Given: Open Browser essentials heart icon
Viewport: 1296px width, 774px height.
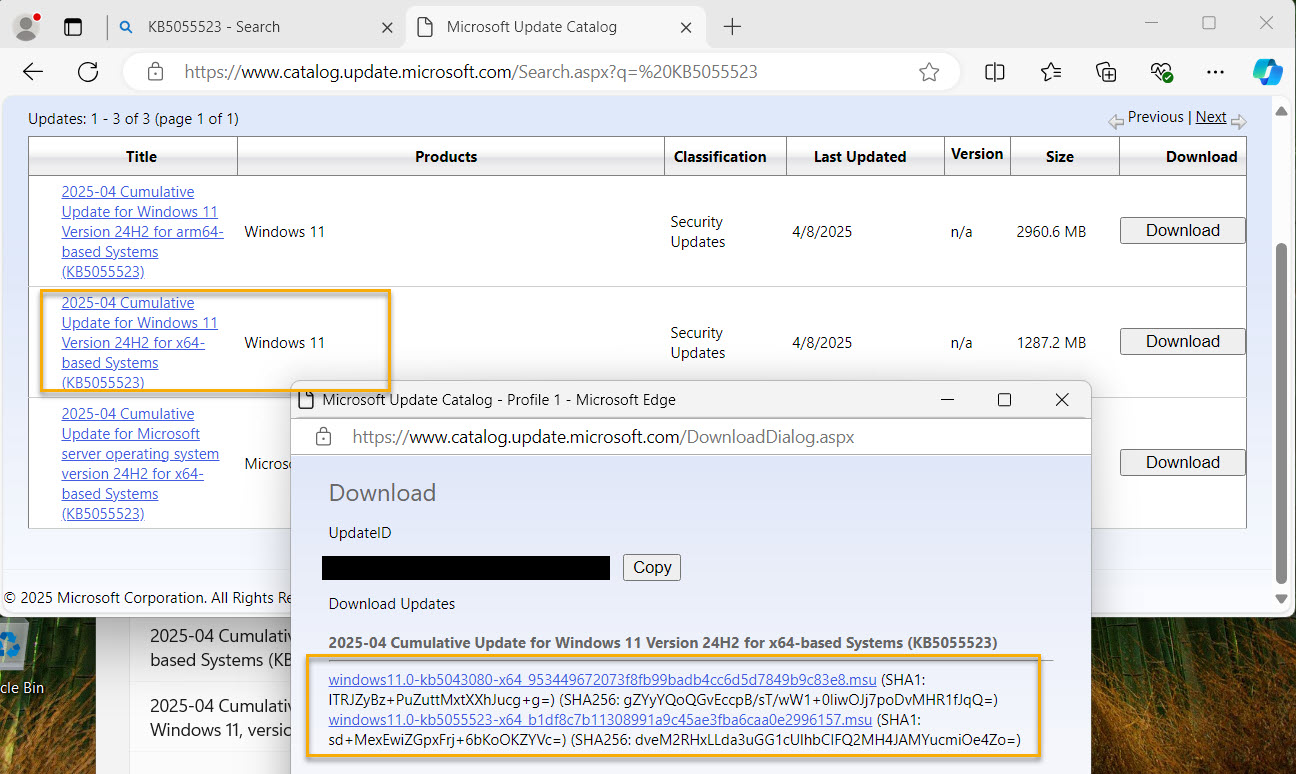Looking at the screenshot, I should [1161, 72].
